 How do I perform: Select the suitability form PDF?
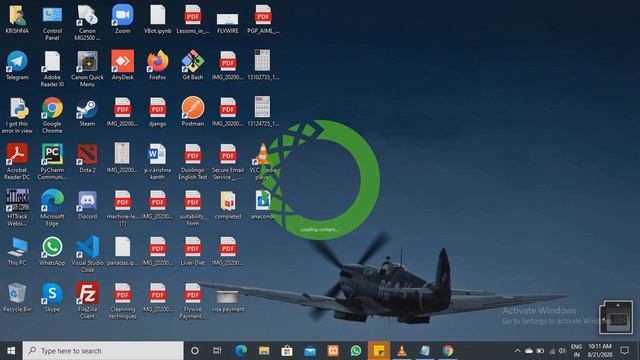[193, 208]
